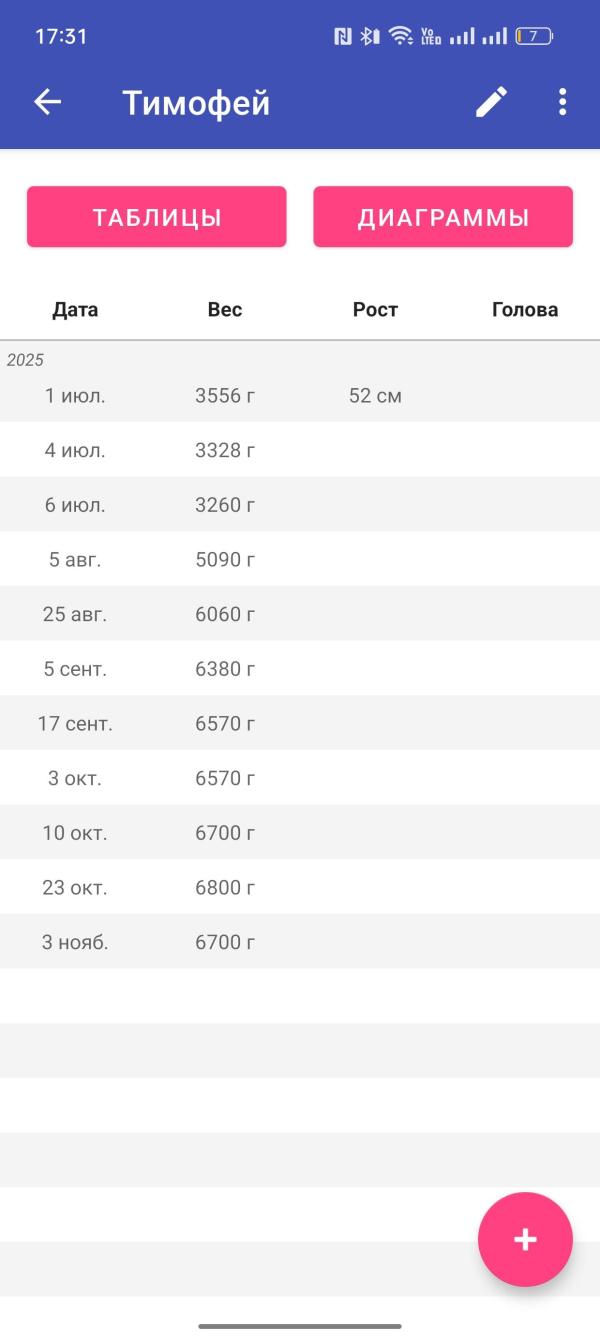600x1340 pixels.
Task: Tap the Голова column header
Action: tap(525, 310)
